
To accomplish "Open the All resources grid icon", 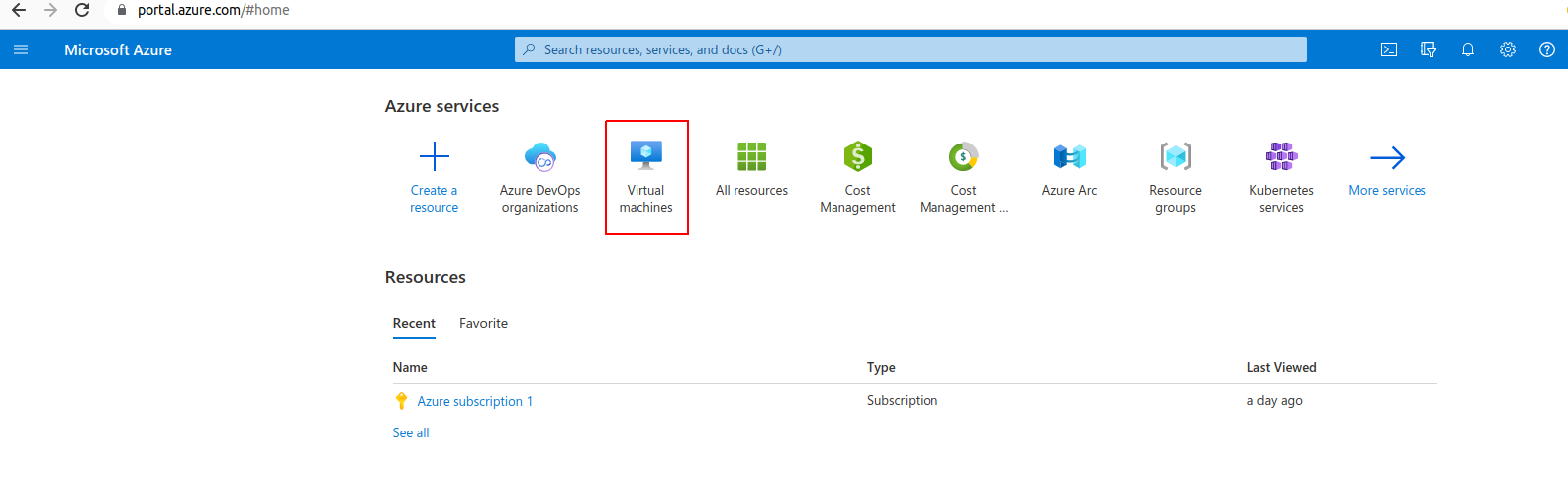I will [752, 156].
